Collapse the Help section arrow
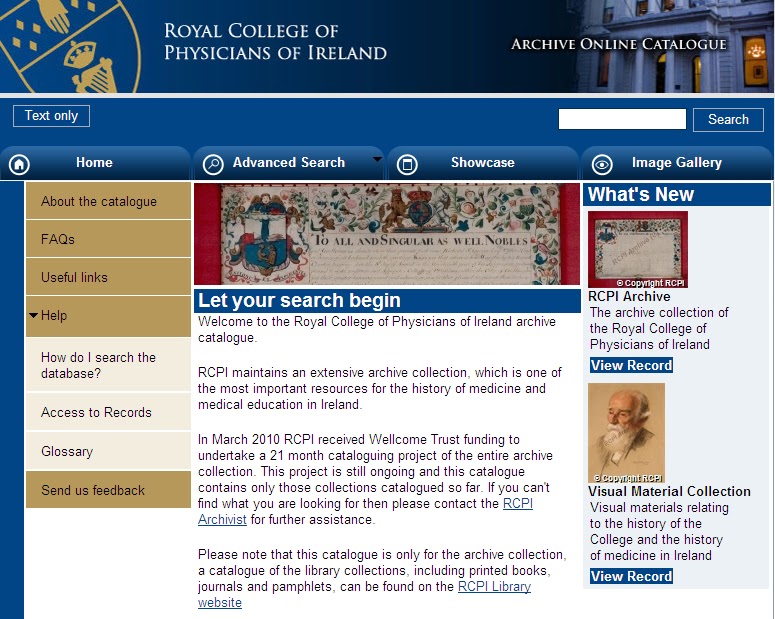 click(x=33, y=315)
